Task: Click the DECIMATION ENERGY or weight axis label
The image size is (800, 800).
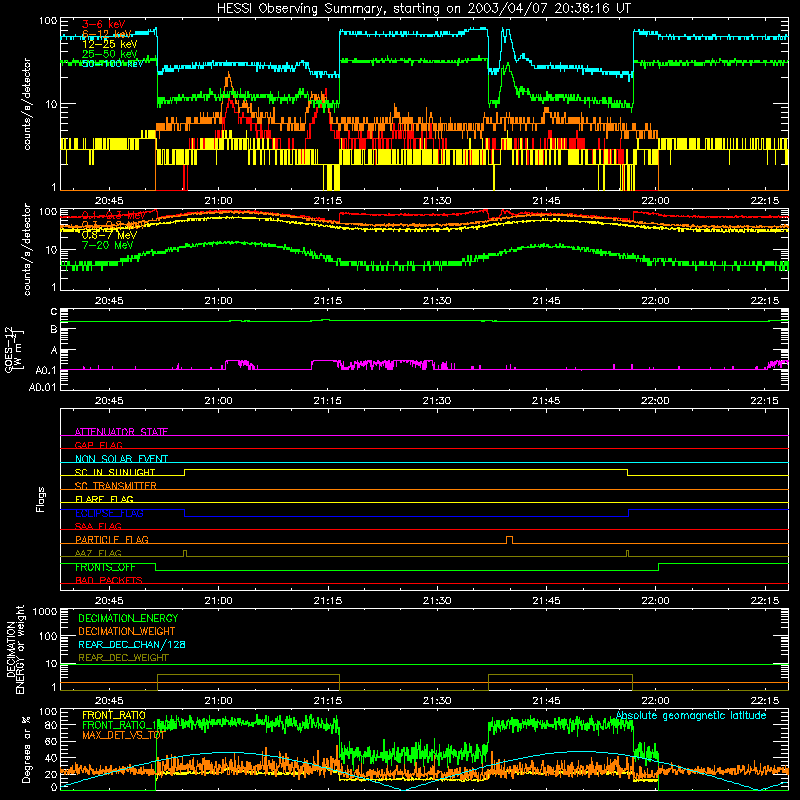Action: tap(15, 649)
